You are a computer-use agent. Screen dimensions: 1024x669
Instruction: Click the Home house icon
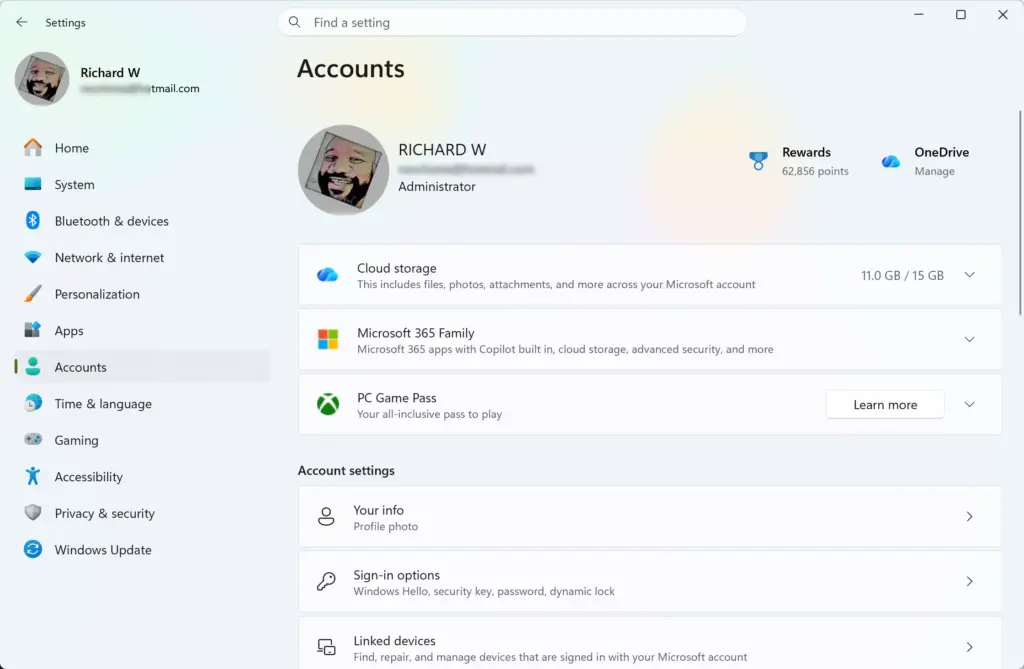[33, 148]
